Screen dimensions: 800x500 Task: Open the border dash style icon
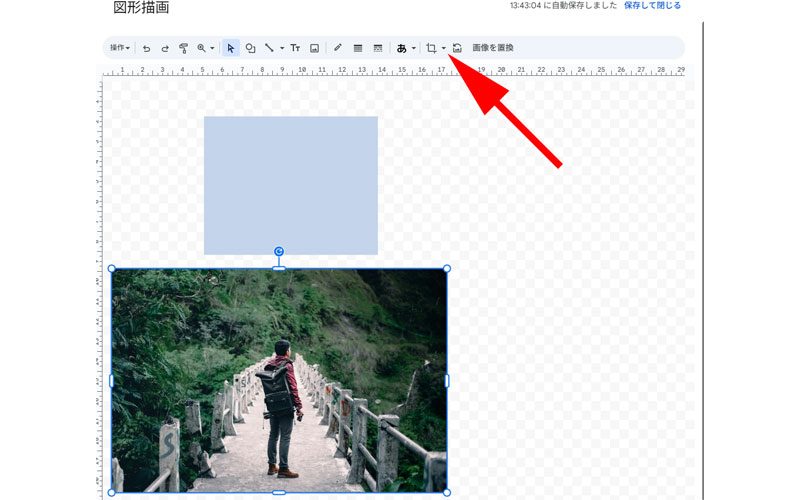(378, 48)
